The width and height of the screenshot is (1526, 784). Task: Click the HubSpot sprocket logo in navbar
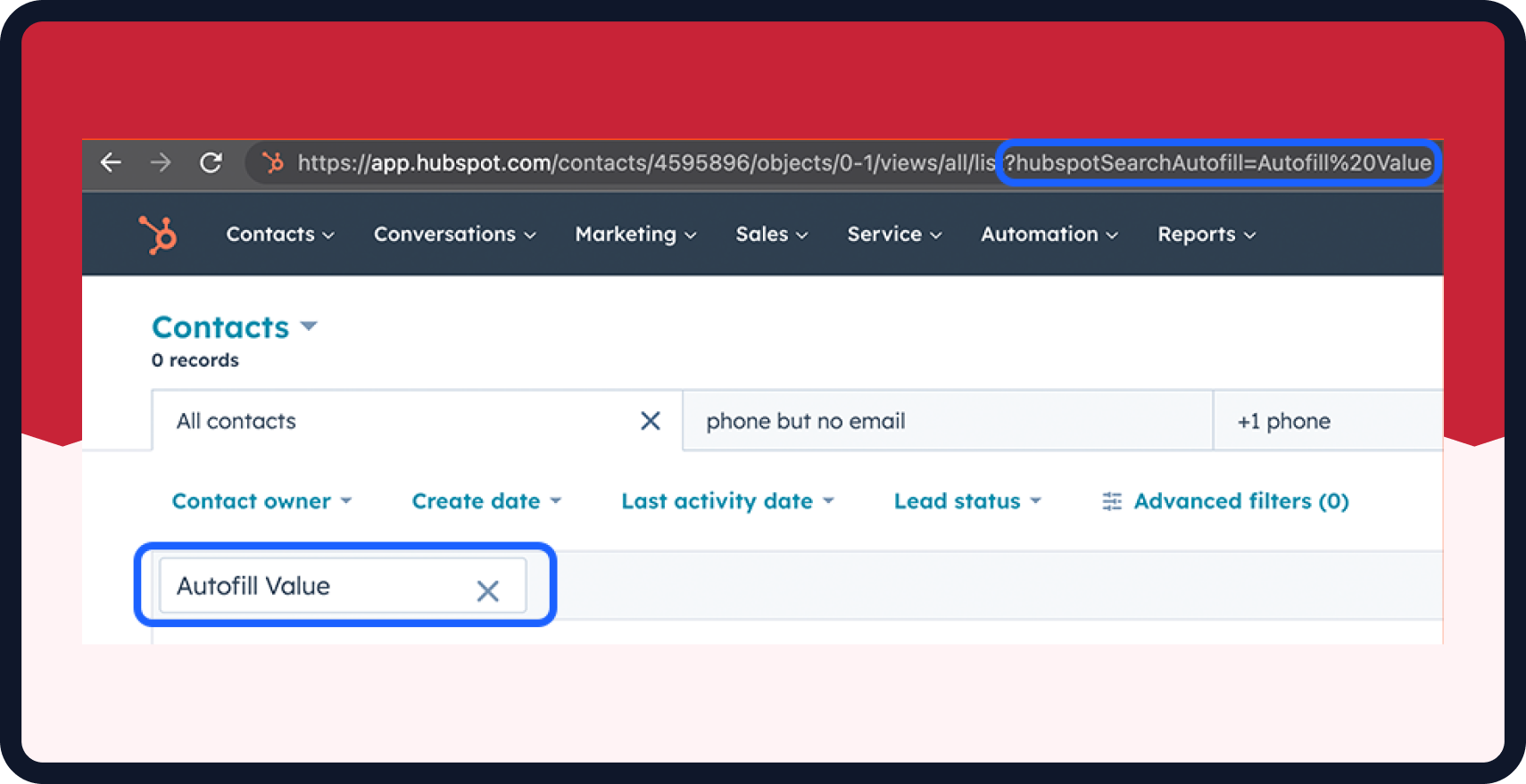coord(159,235)
